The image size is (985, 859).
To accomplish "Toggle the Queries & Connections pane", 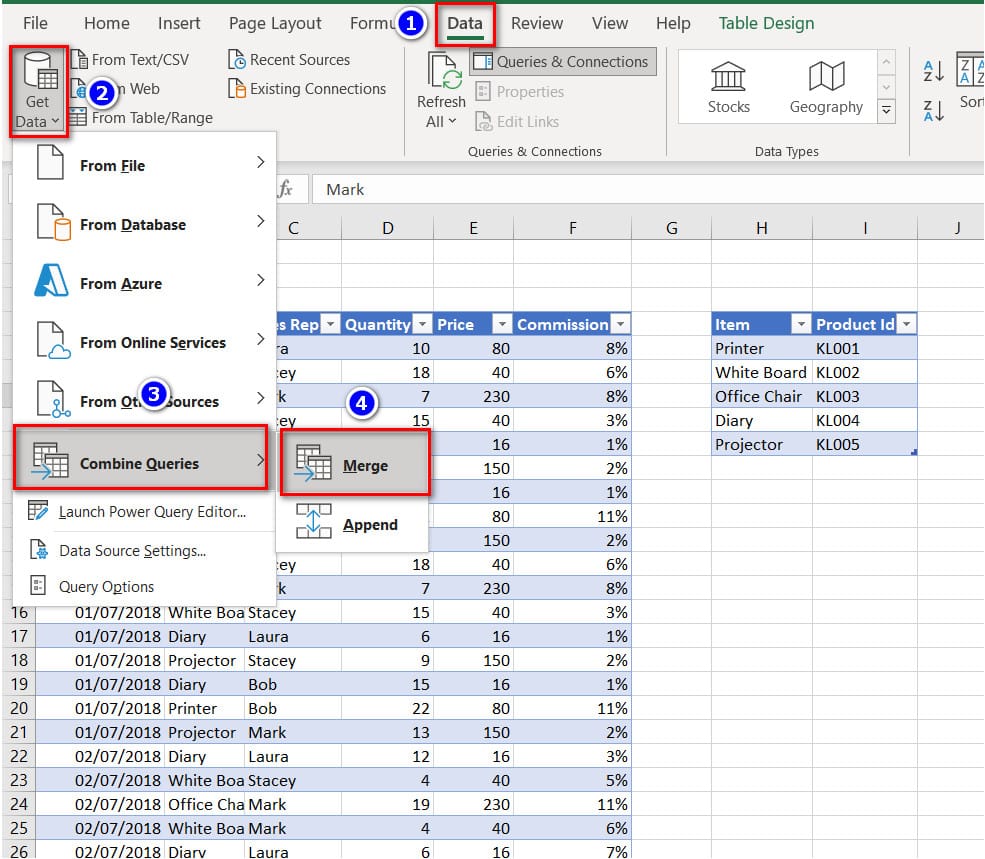I will (562, 62).
